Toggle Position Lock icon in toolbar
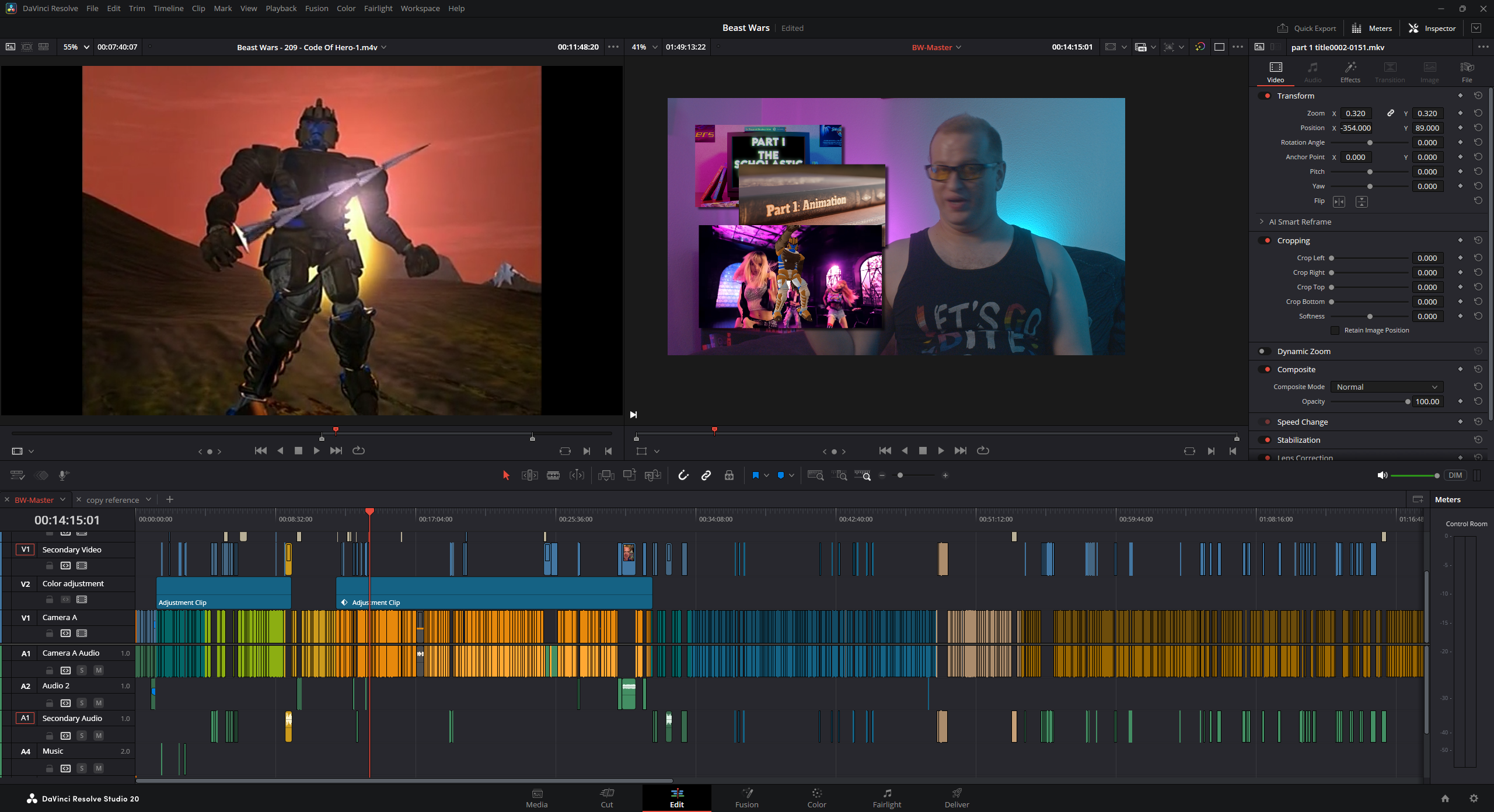This screenshot has height=812, width=1494. click(729, 475)
